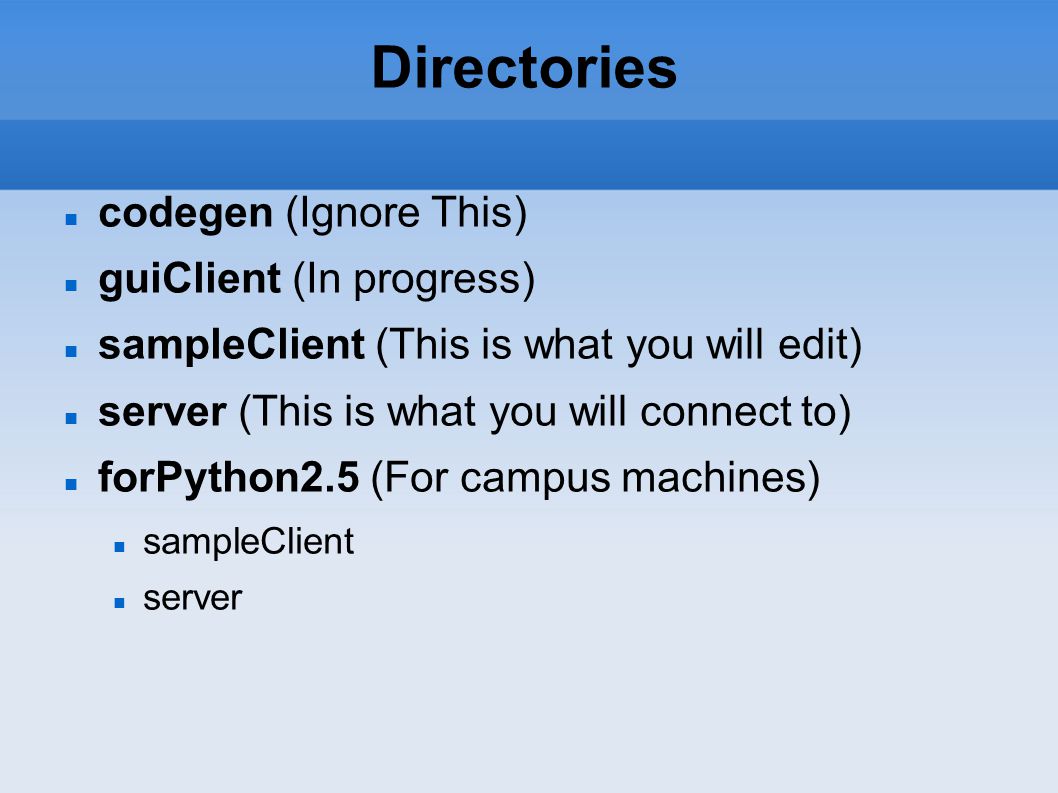
Task: Click the text (This is what you will connect to)
Action: 545,412
